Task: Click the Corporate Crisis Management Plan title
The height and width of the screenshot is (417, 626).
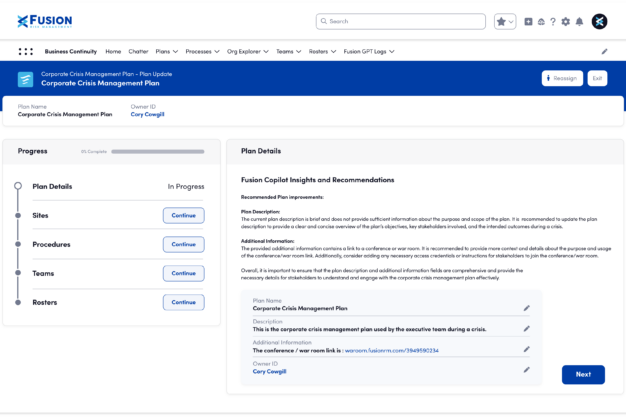Action: (x=100, y=83)
